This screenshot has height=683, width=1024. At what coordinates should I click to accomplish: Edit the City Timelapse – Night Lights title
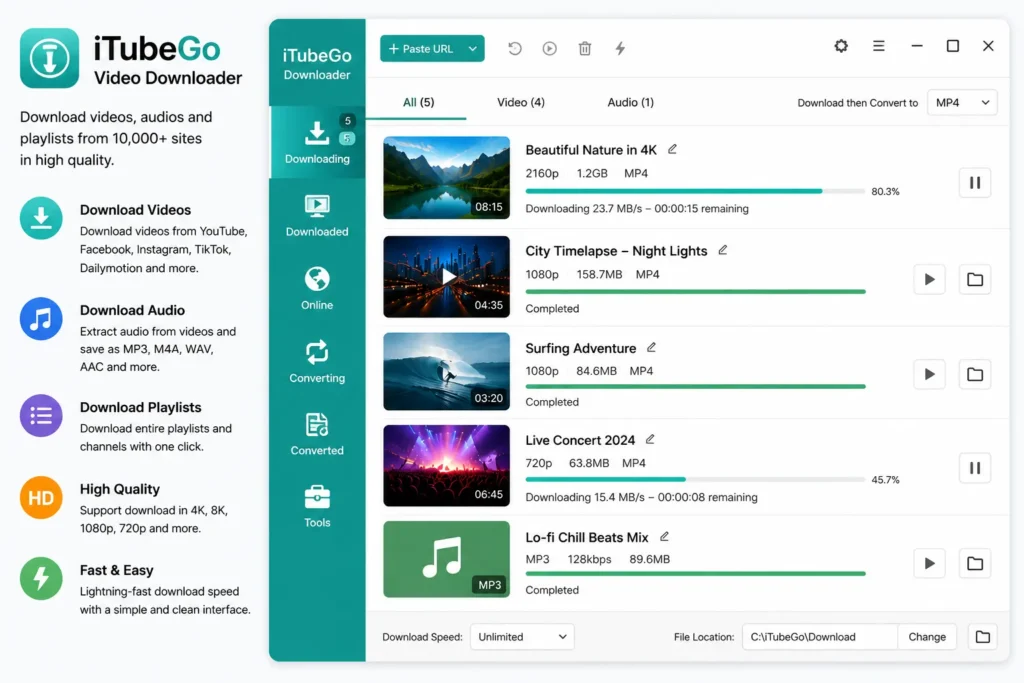pyautogui.click(x=723, y=250)
